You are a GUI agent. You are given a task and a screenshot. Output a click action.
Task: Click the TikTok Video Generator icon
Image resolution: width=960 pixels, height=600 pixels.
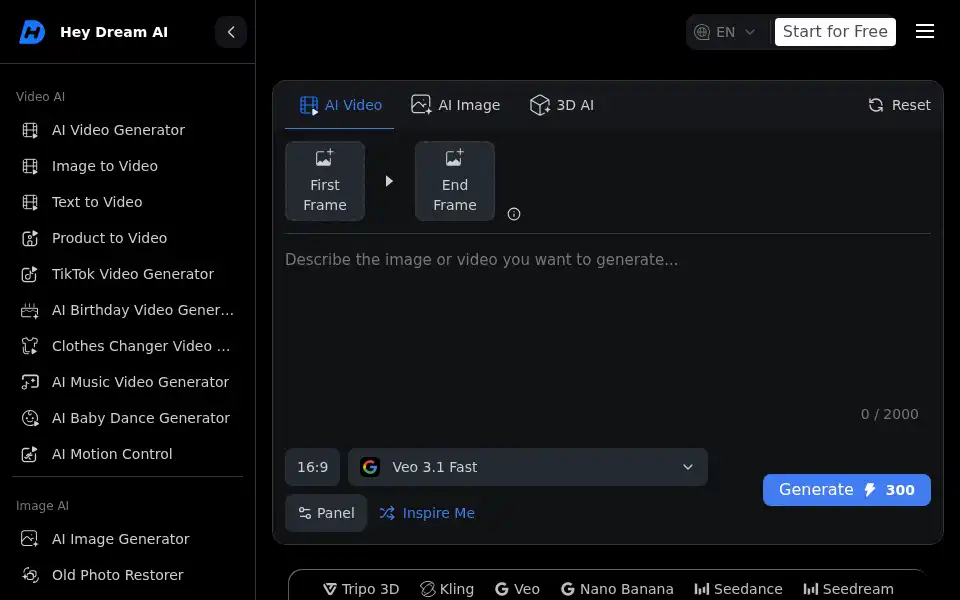(x=30, y=274)
